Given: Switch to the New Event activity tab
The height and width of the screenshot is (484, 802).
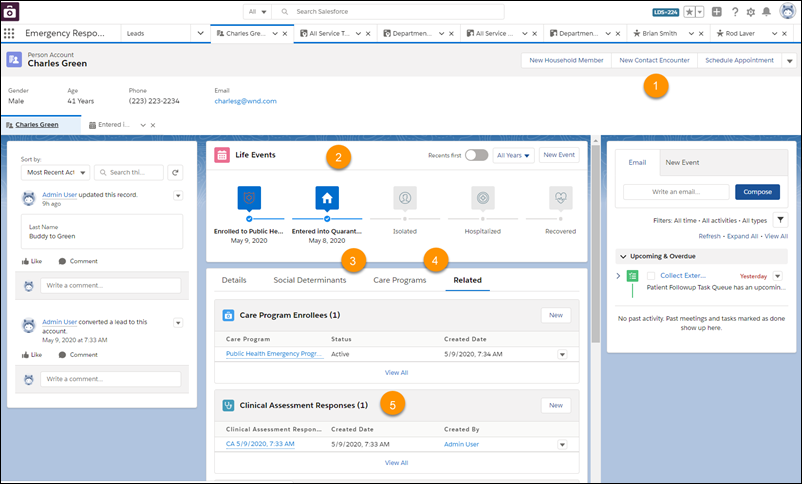Looking at the screenshot, I should (x=682, y=163).
